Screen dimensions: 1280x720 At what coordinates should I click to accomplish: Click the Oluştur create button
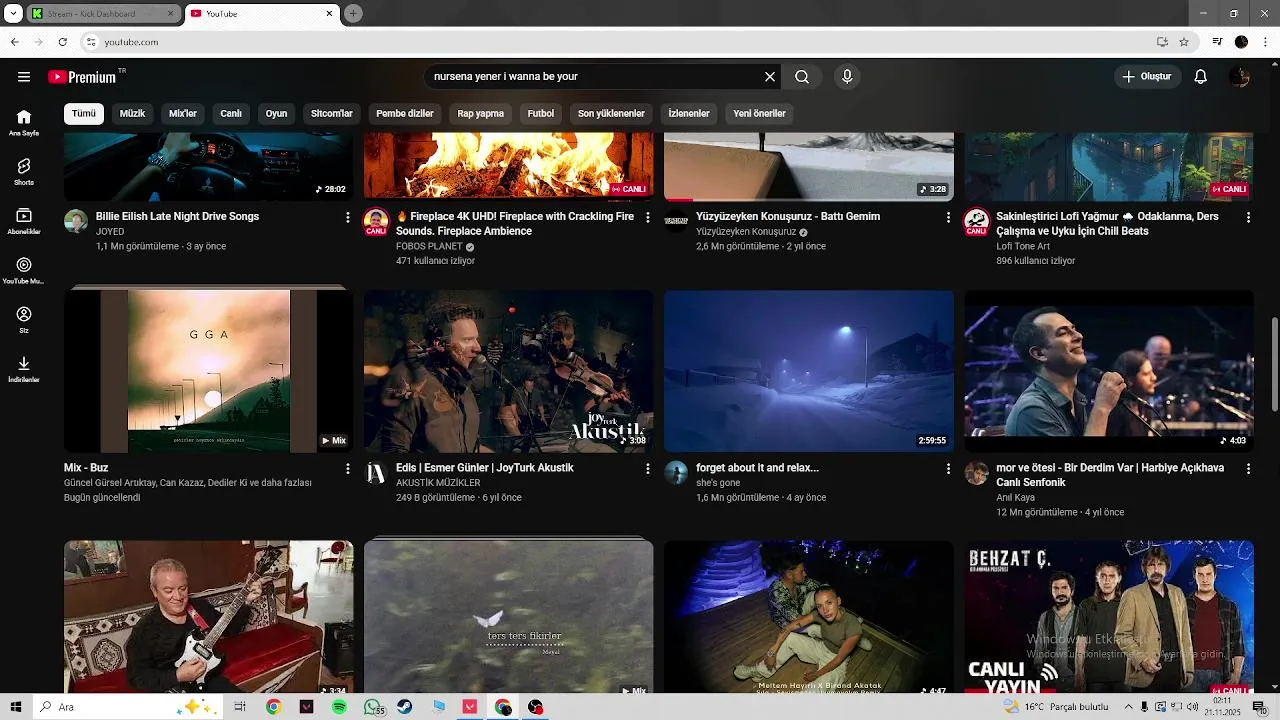[1147, 77]
